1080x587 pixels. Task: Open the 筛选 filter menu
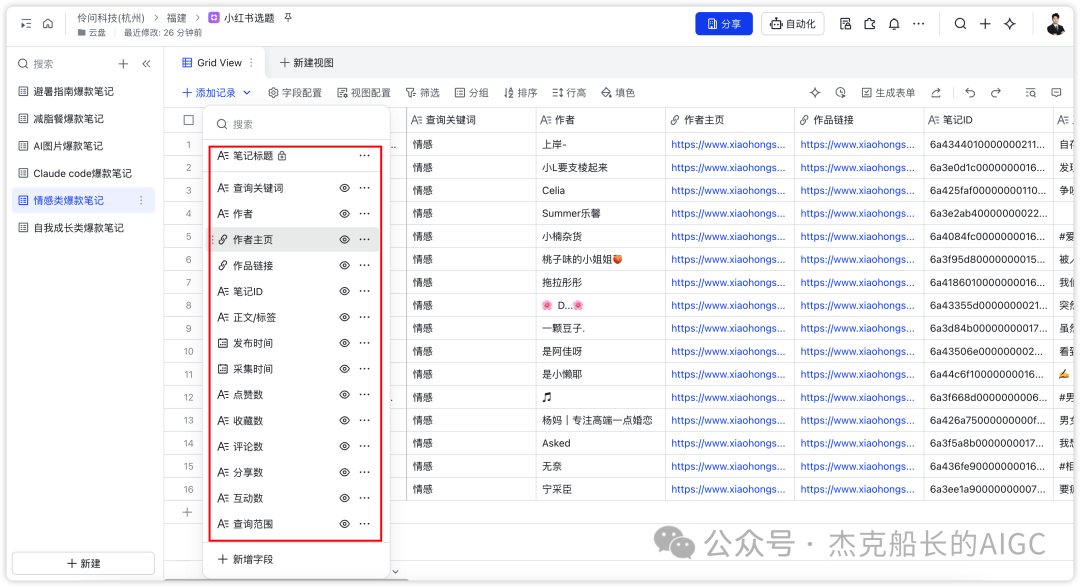[422, 92]
